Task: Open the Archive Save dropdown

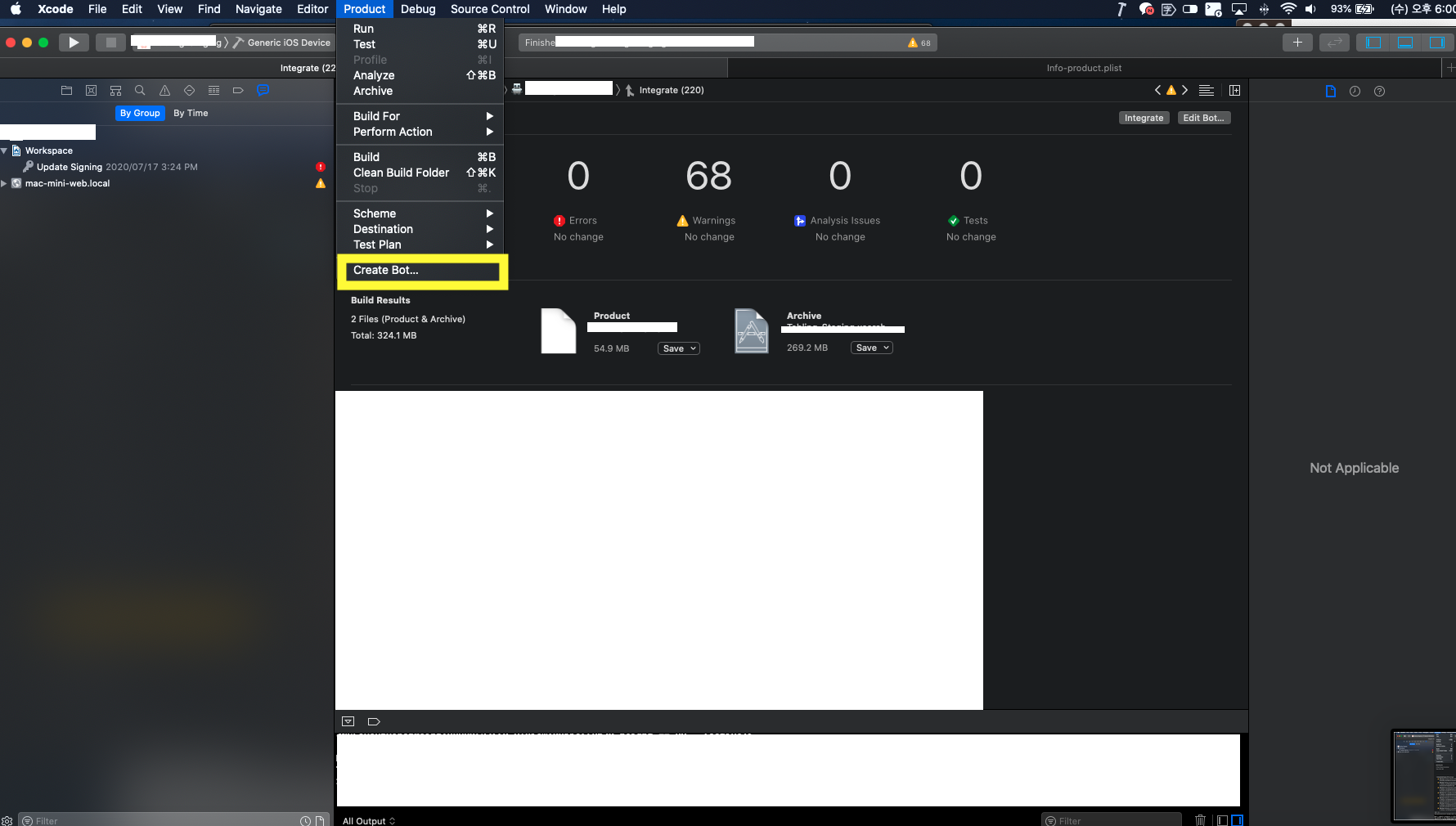Action: [x=872, y=348]
